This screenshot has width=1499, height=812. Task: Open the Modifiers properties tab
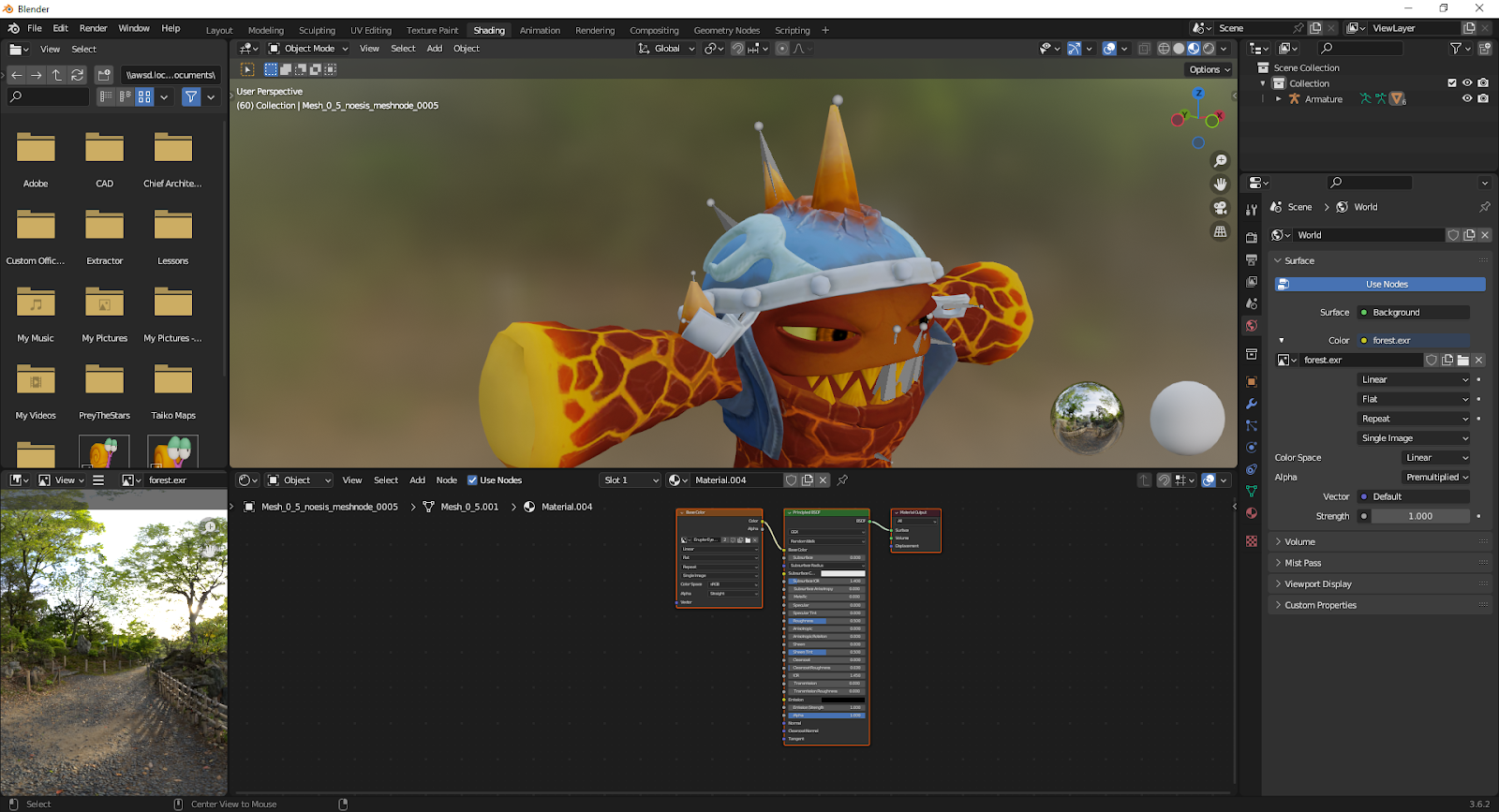[1252, 404]
